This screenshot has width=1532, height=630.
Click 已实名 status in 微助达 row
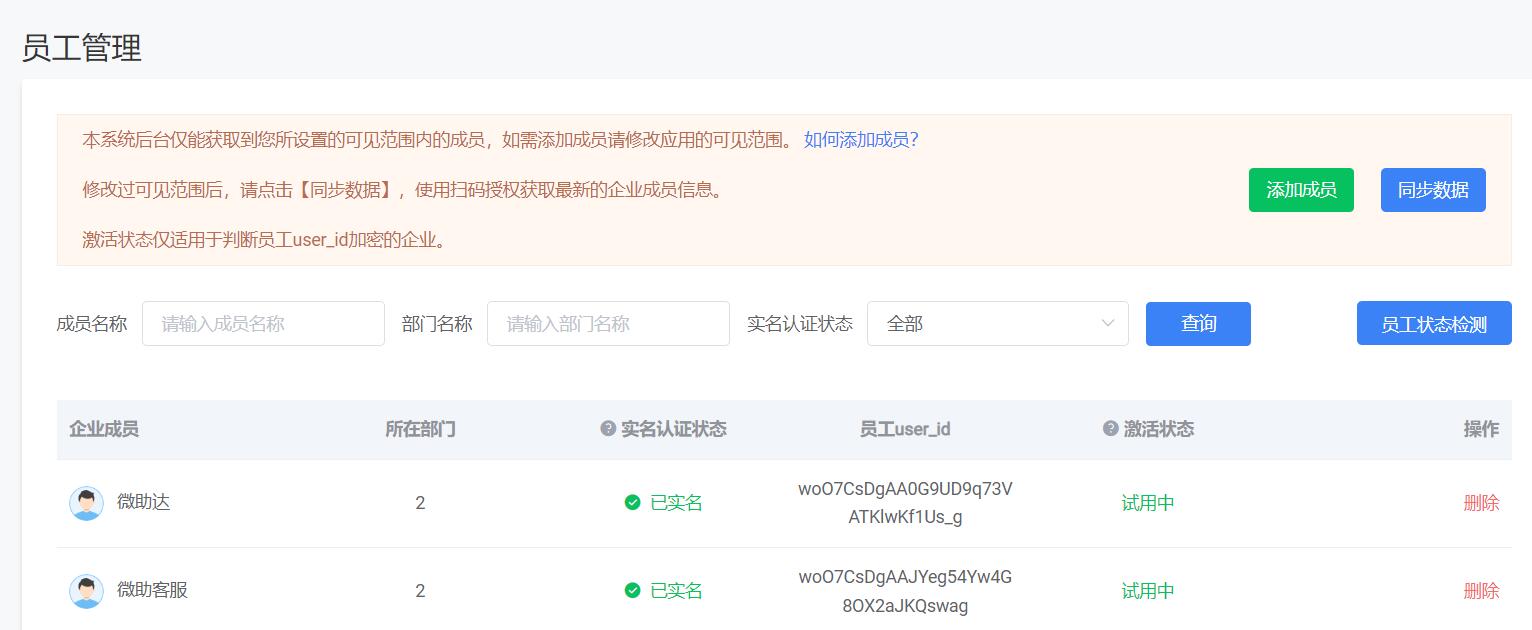676,503
